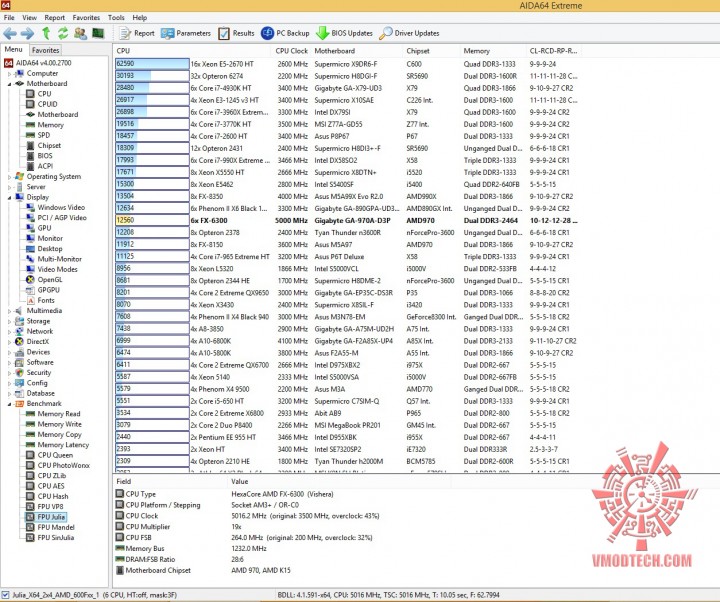Collapse the Benchmark tree node
The height and width of the screenshot is (602, 720).
(x=9, y=404)
